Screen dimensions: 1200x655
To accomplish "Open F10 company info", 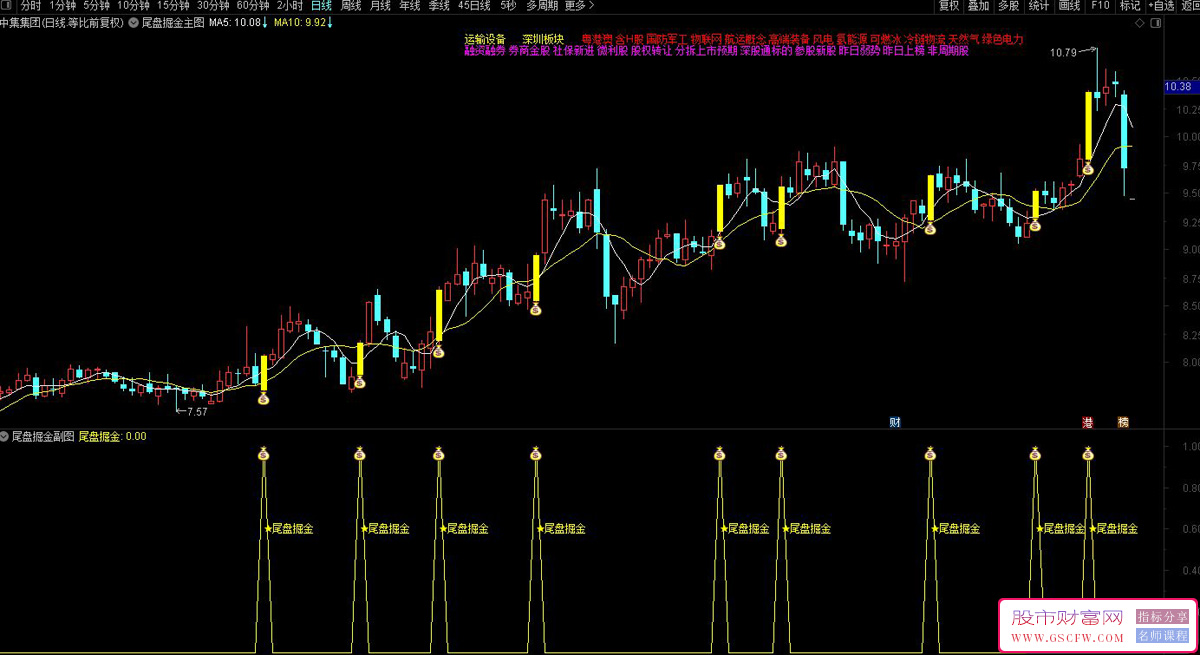I will coord(1100,6).
